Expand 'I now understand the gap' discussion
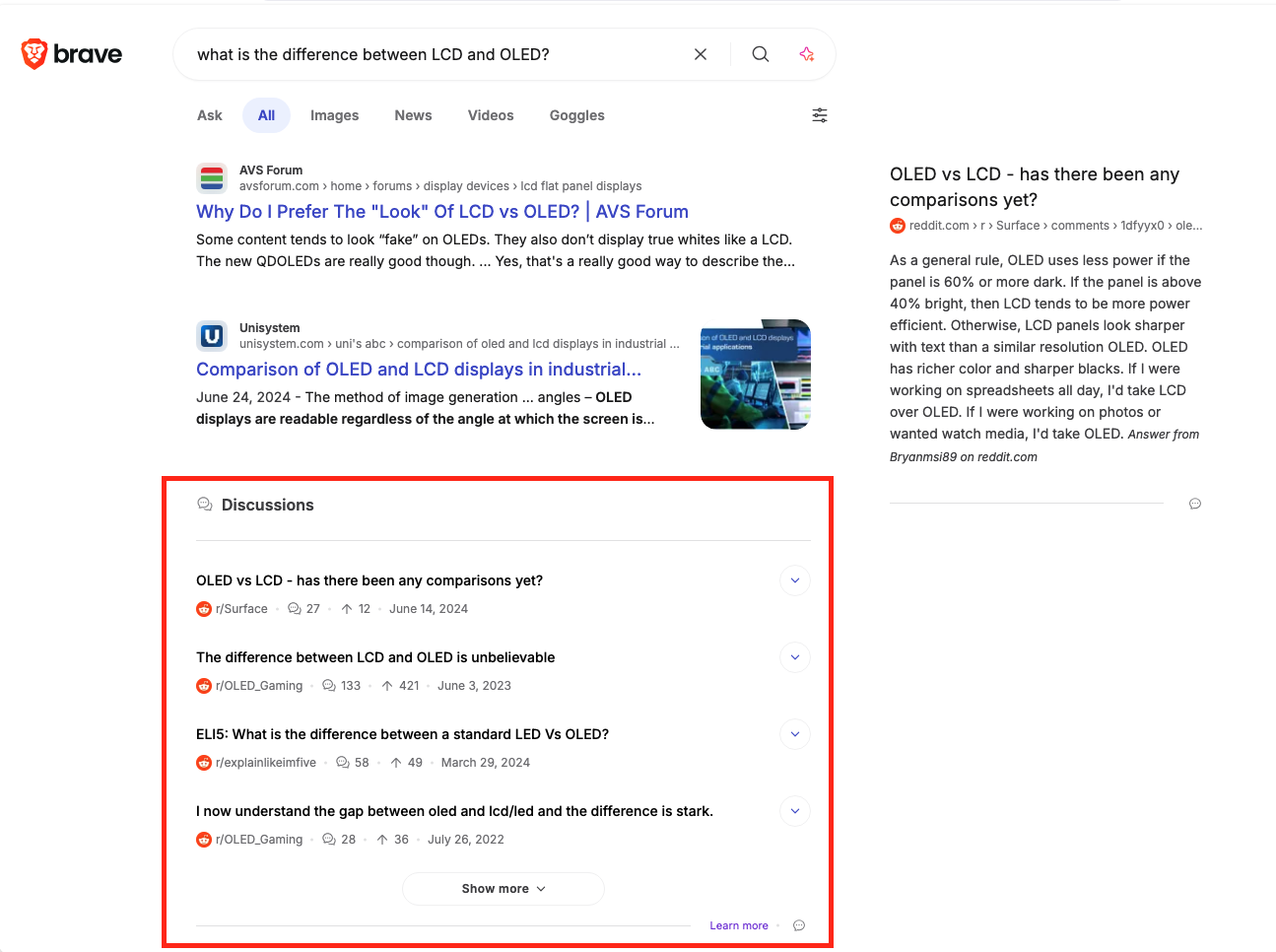The width and height of the screenshot is (1276, 952). 795,811
